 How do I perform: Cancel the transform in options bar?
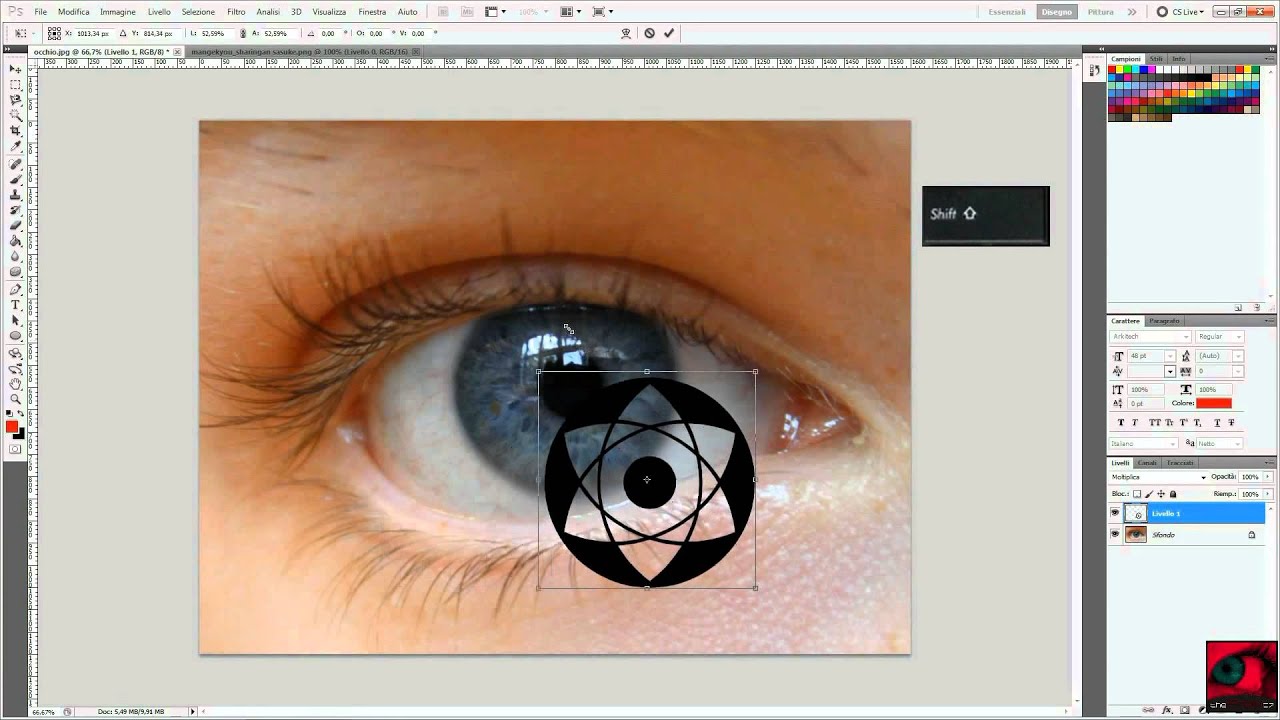[649, 33]
